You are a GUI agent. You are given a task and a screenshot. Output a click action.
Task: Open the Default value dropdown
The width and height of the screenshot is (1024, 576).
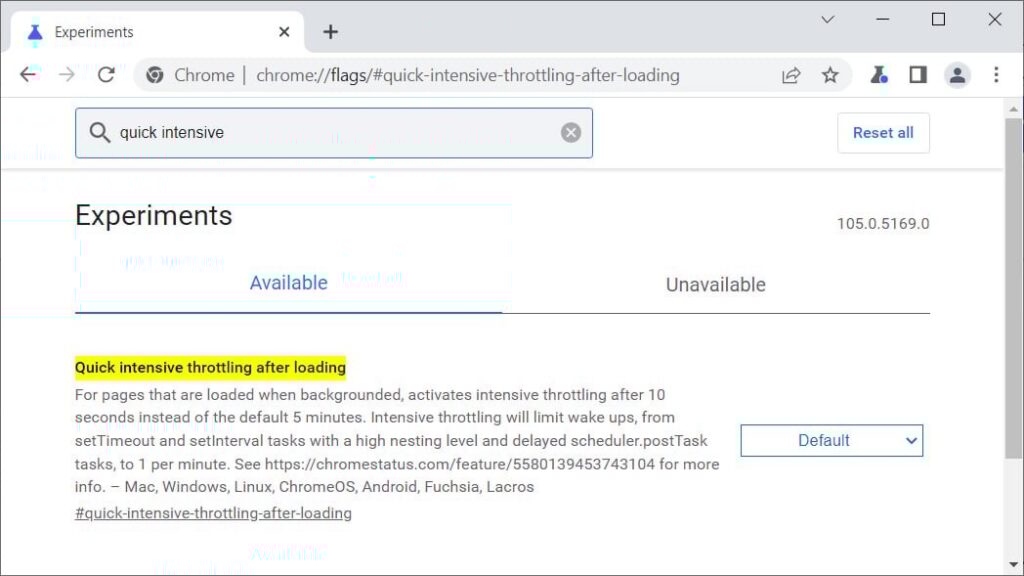point(831,440)
